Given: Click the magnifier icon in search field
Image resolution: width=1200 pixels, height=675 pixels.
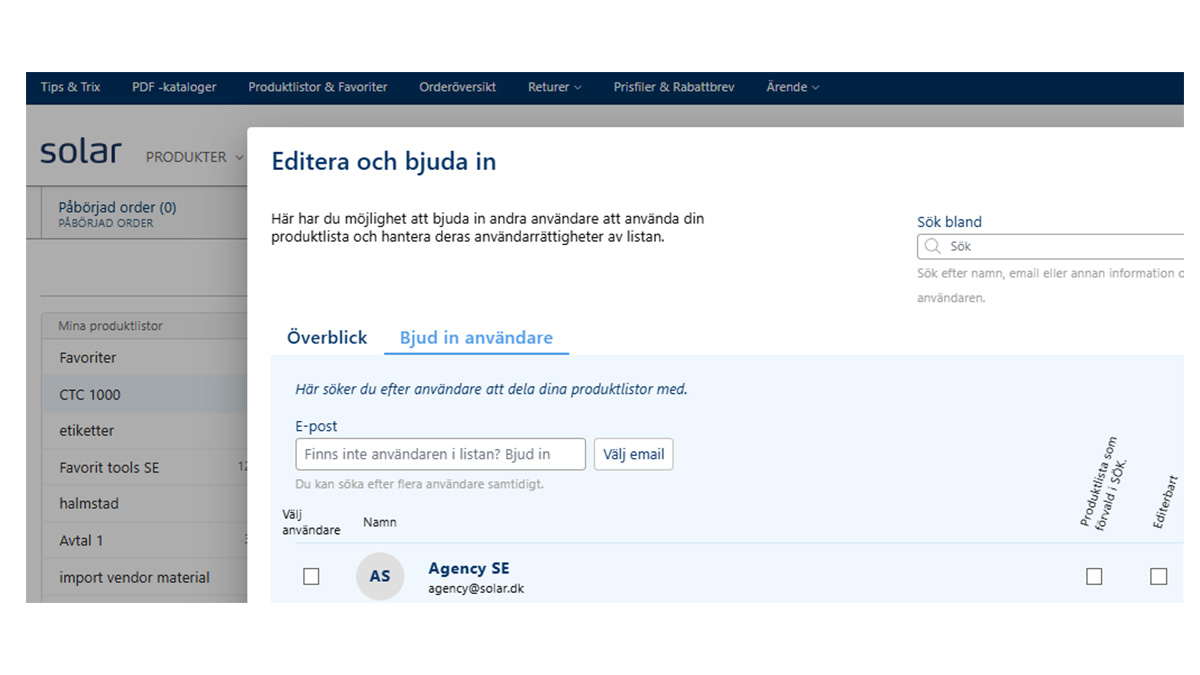Looking at the screenshot, I should [932, 246].
